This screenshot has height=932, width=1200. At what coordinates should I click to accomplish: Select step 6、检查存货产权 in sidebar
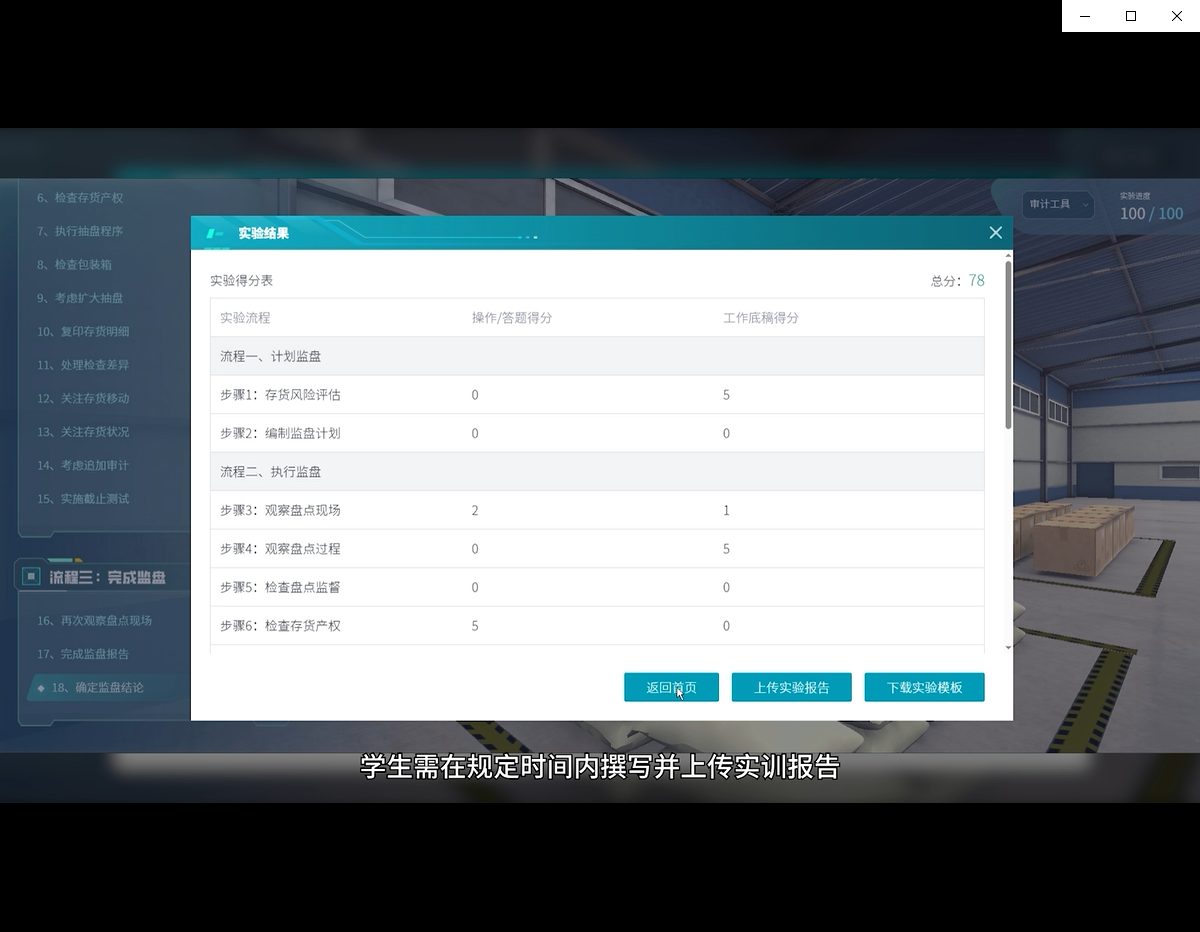point(80,198)
